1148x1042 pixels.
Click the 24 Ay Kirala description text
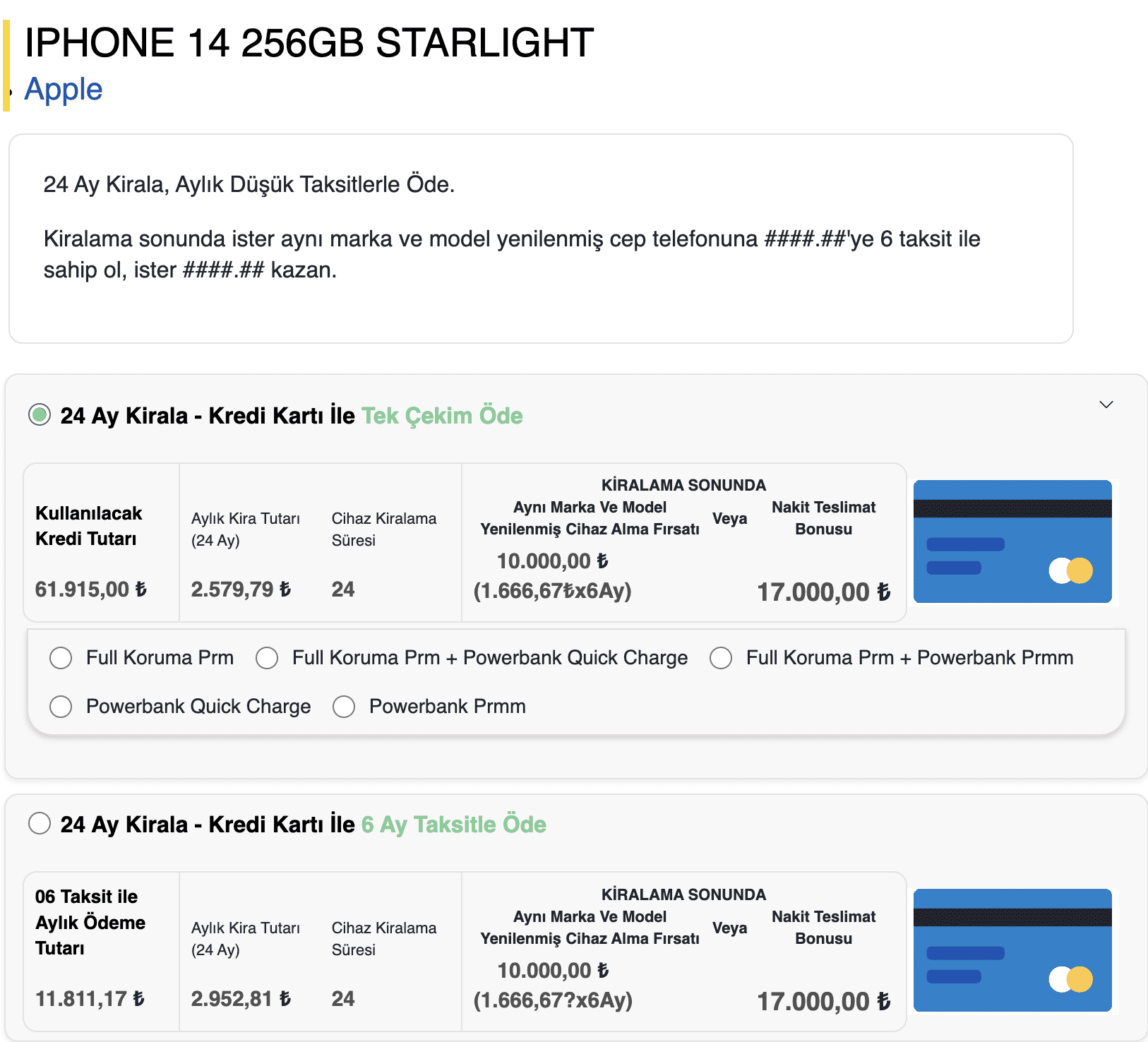(x=249, y=185)
